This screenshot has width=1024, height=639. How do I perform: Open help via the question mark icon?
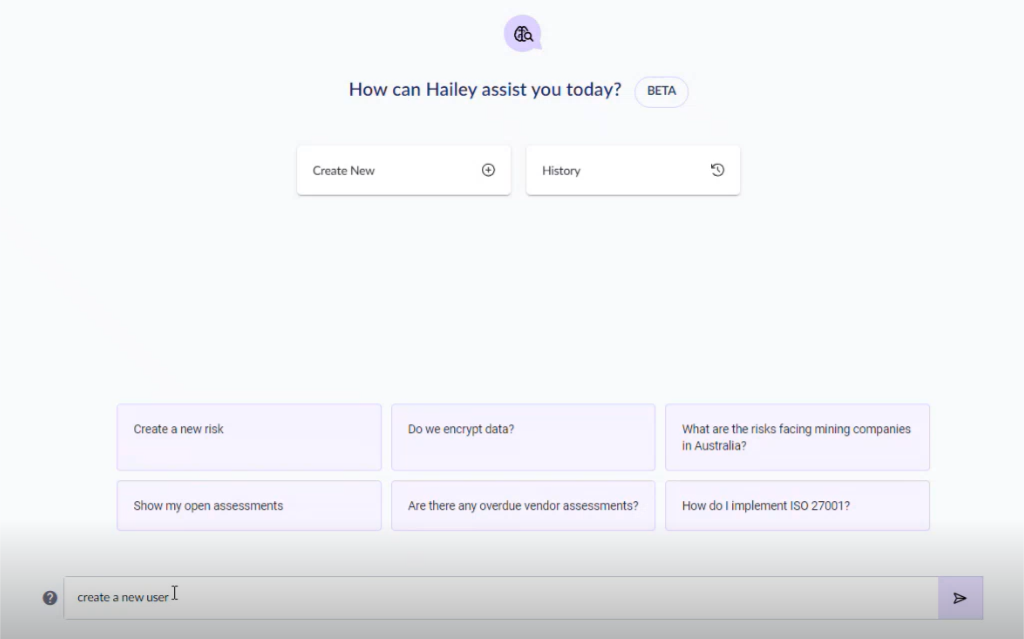[x=50, y=598]
